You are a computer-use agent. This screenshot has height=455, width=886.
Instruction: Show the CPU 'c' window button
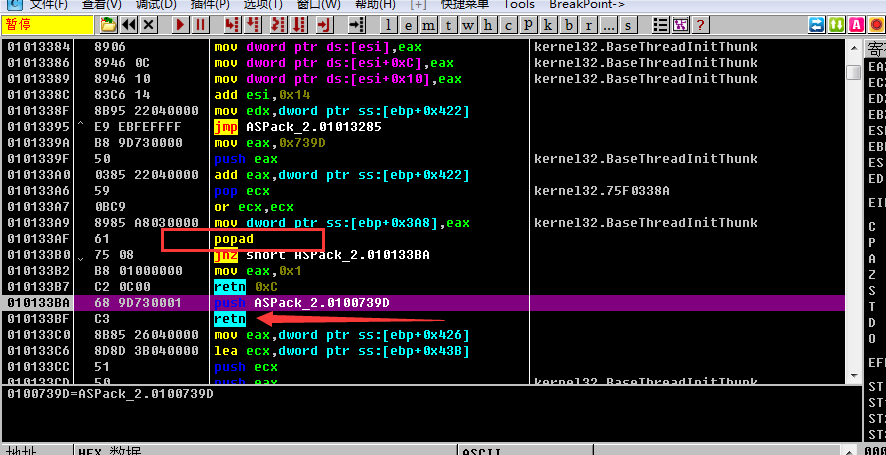[508, 24]
